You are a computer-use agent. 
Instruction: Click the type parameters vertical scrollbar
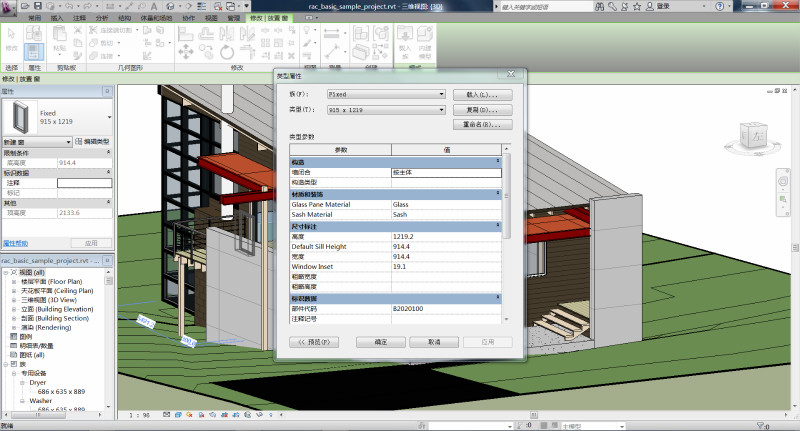[506, 234]
